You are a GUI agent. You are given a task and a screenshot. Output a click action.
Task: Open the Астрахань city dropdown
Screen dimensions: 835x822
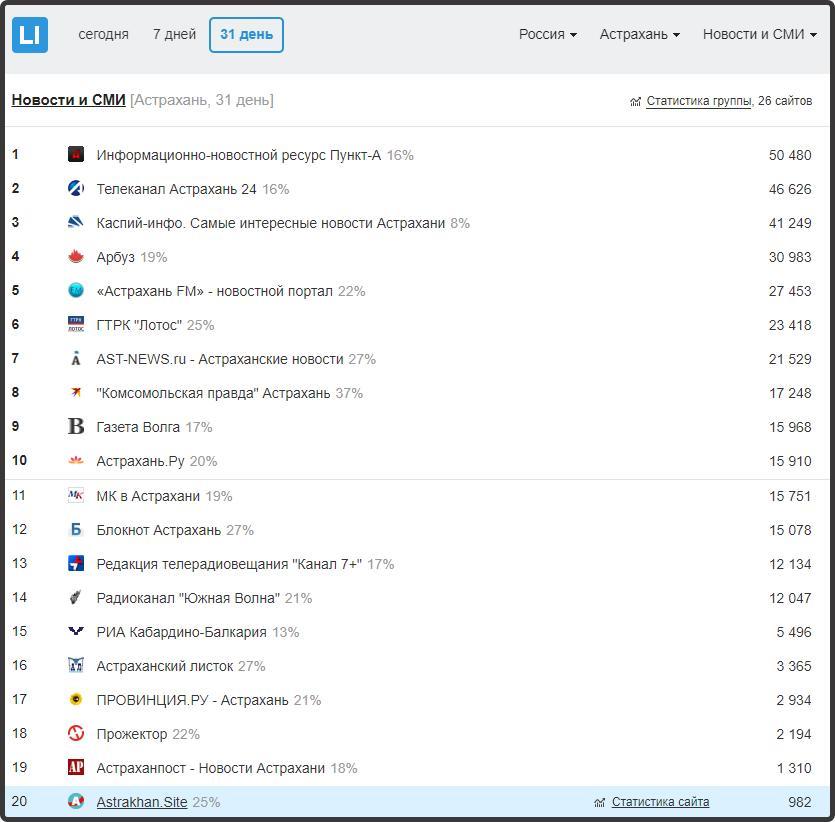640,35
